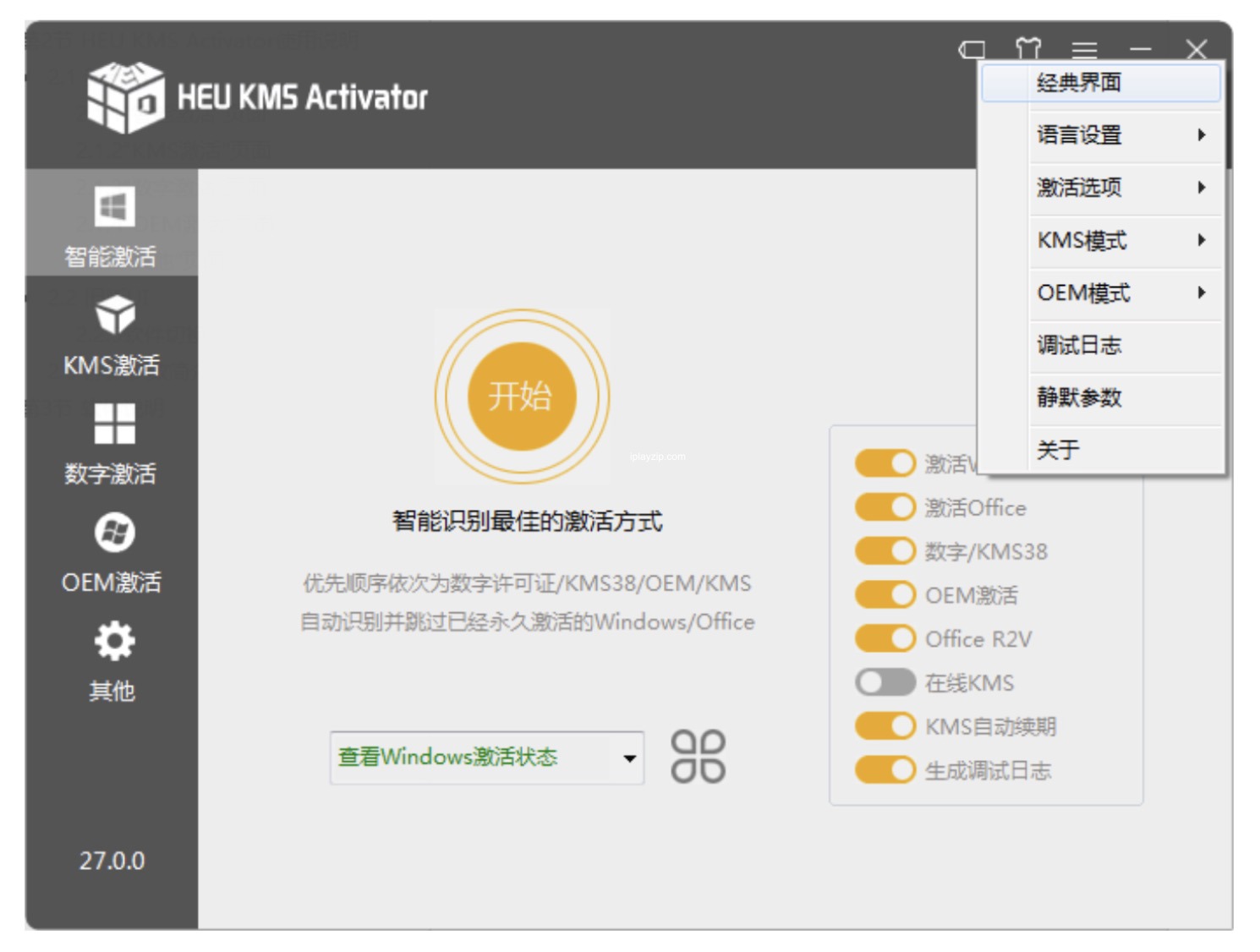
Task: Minimize the activator window
Action: pyautogui.click(x=1141, y=50)
